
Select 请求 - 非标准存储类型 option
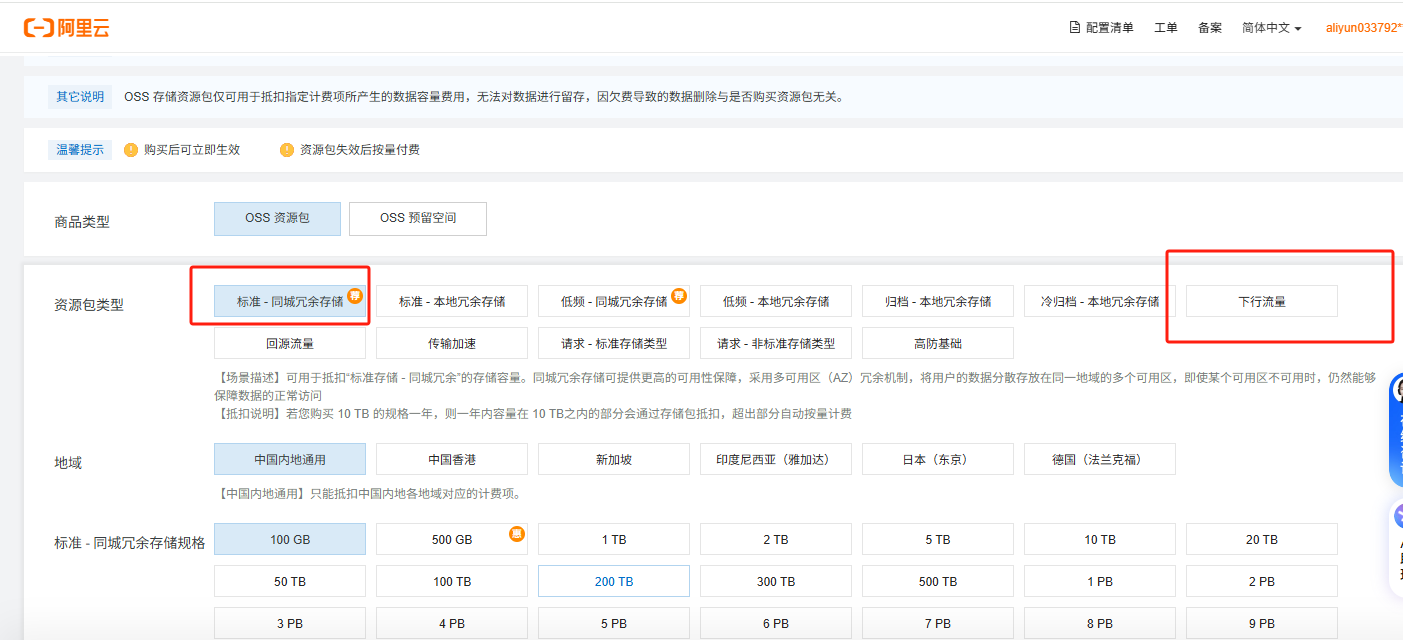pos(776,343)
